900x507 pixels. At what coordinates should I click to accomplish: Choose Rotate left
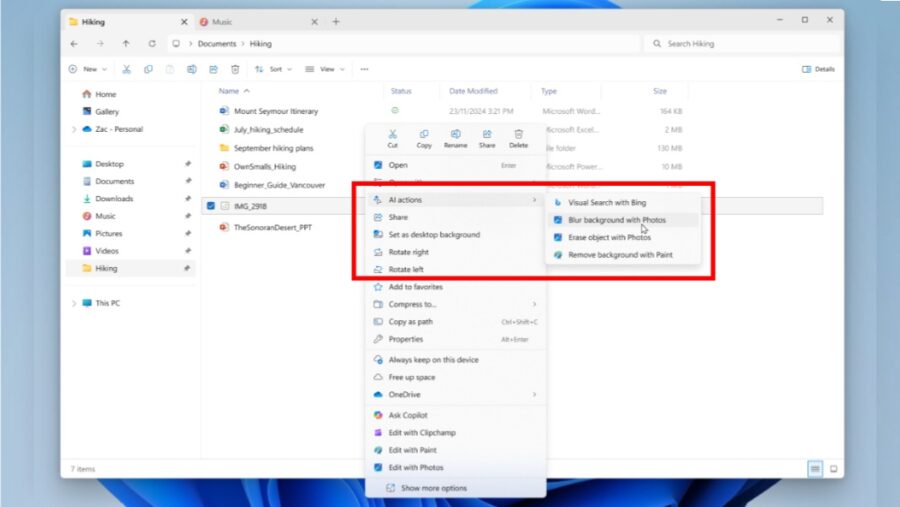pos(456,269)
